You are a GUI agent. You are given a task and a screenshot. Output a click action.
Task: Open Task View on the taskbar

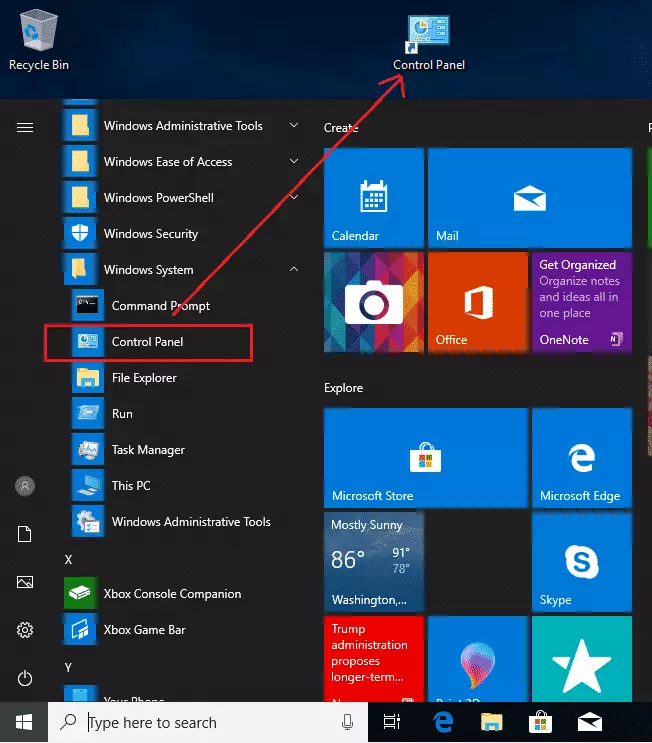pos(392,722)
